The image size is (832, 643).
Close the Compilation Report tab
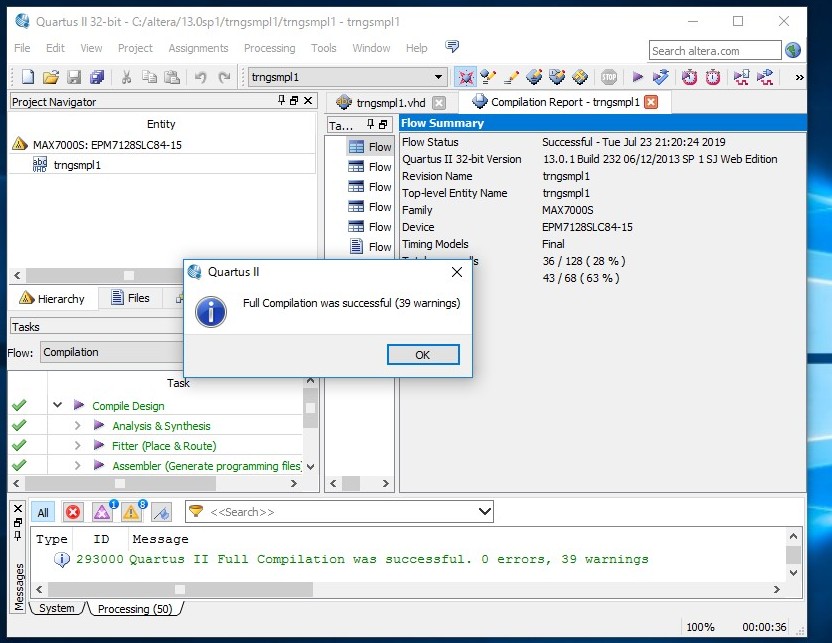coord(651,102)
